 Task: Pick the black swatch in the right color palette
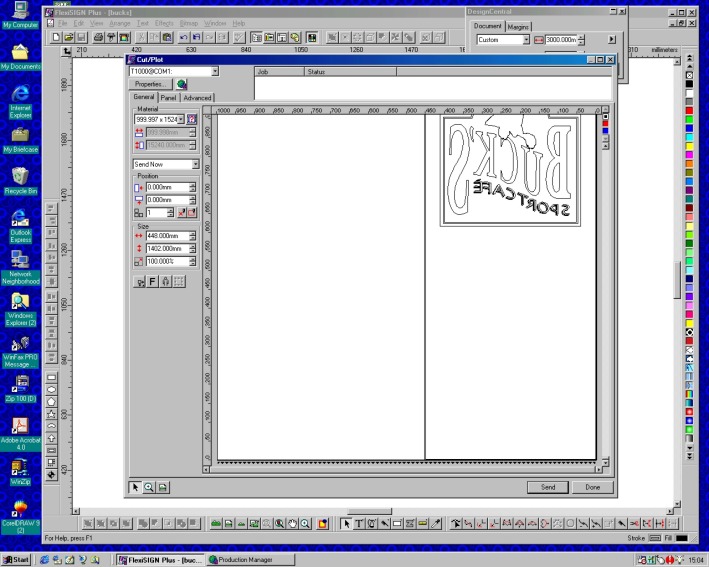click(x=689, y=84)
